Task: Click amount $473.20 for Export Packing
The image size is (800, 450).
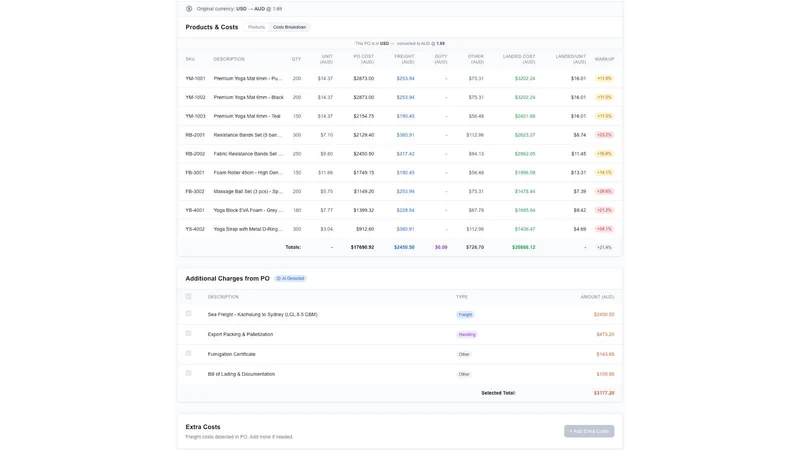Action: pos(605,335)
